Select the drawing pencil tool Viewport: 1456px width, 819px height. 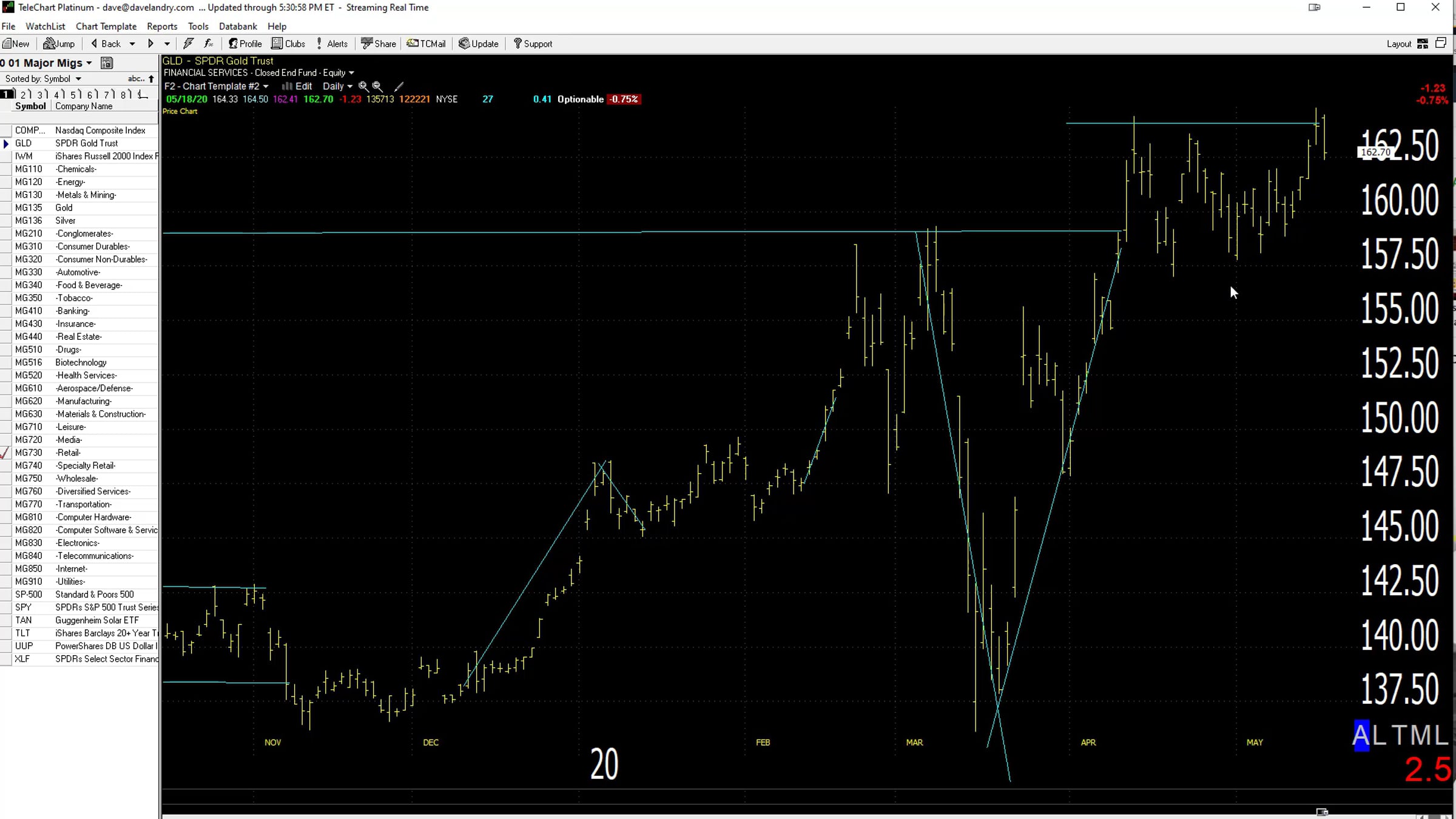pos(399,86)
